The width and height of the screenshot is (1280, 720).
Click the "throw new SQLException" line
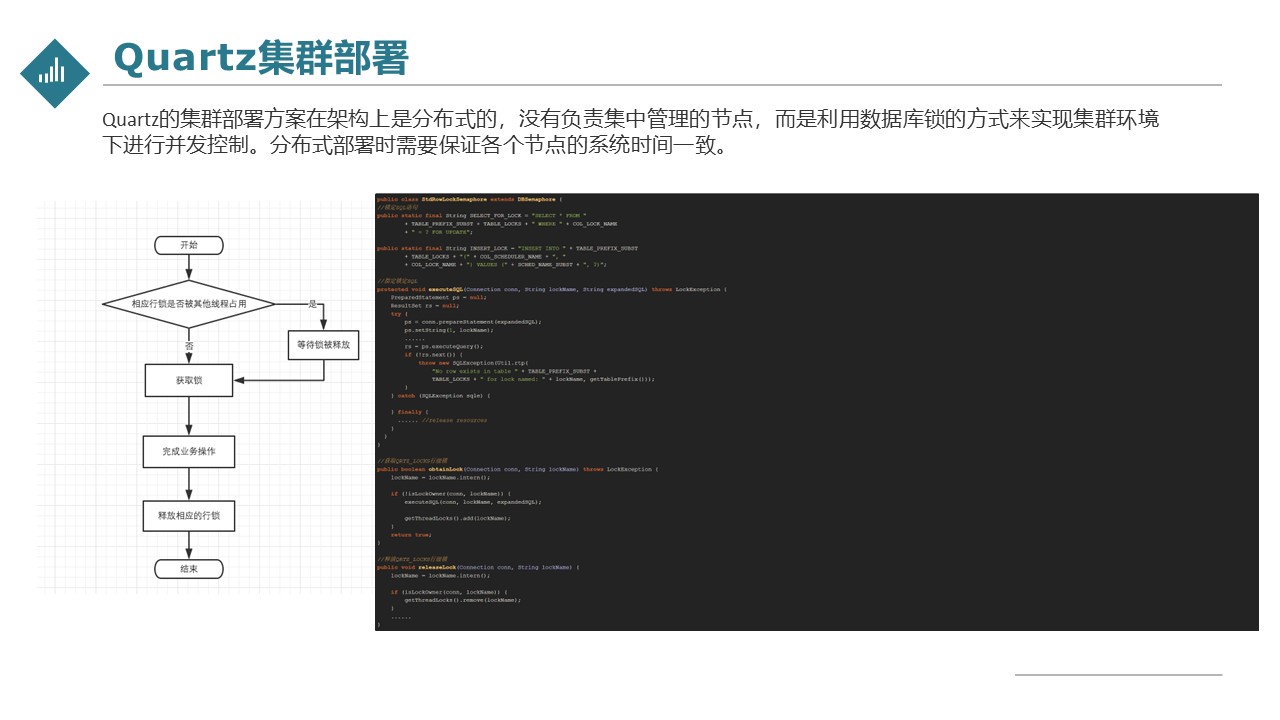click(x=472, y=363)
